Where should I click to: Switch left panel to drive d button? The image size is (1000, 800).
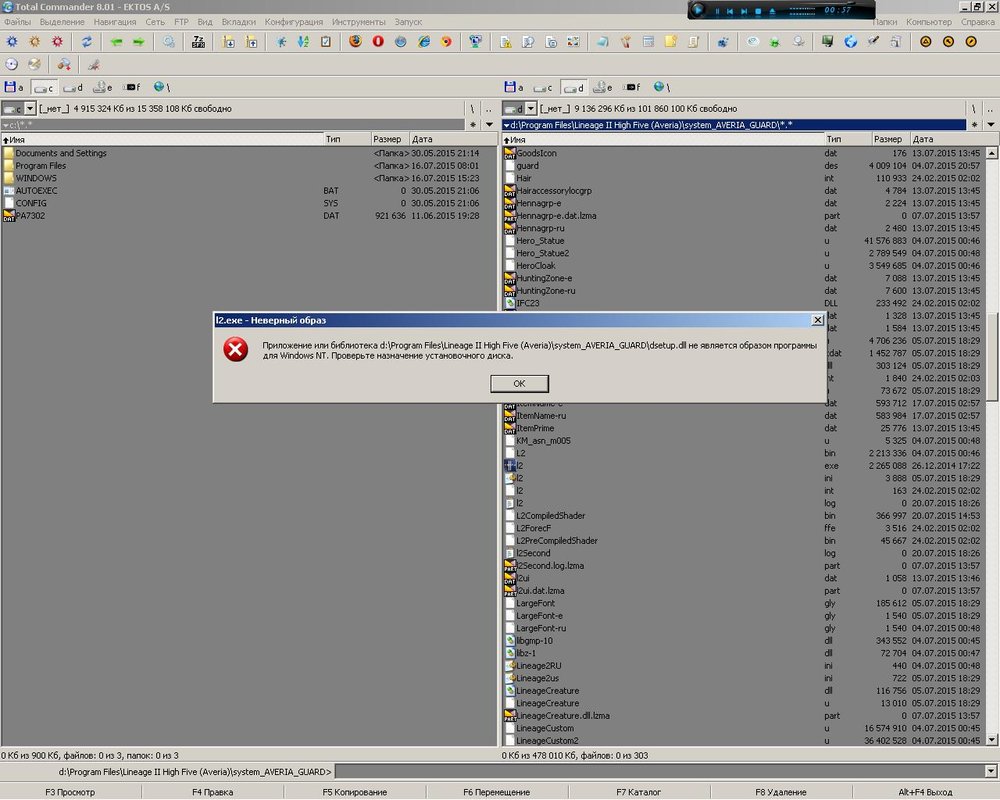(73, 87)
